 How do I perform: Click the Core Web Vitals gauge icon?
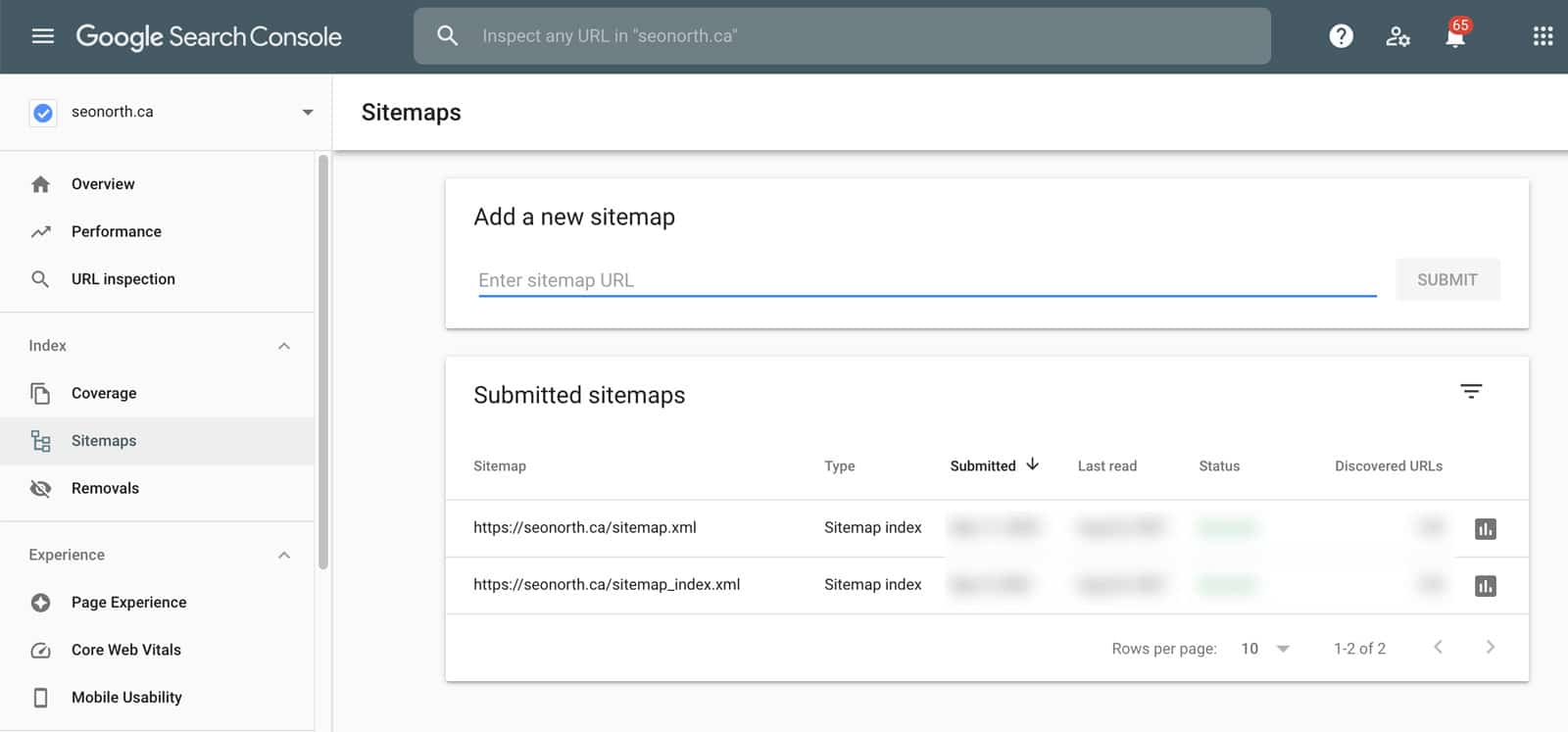pyautogui.click(x=40, y=650)
